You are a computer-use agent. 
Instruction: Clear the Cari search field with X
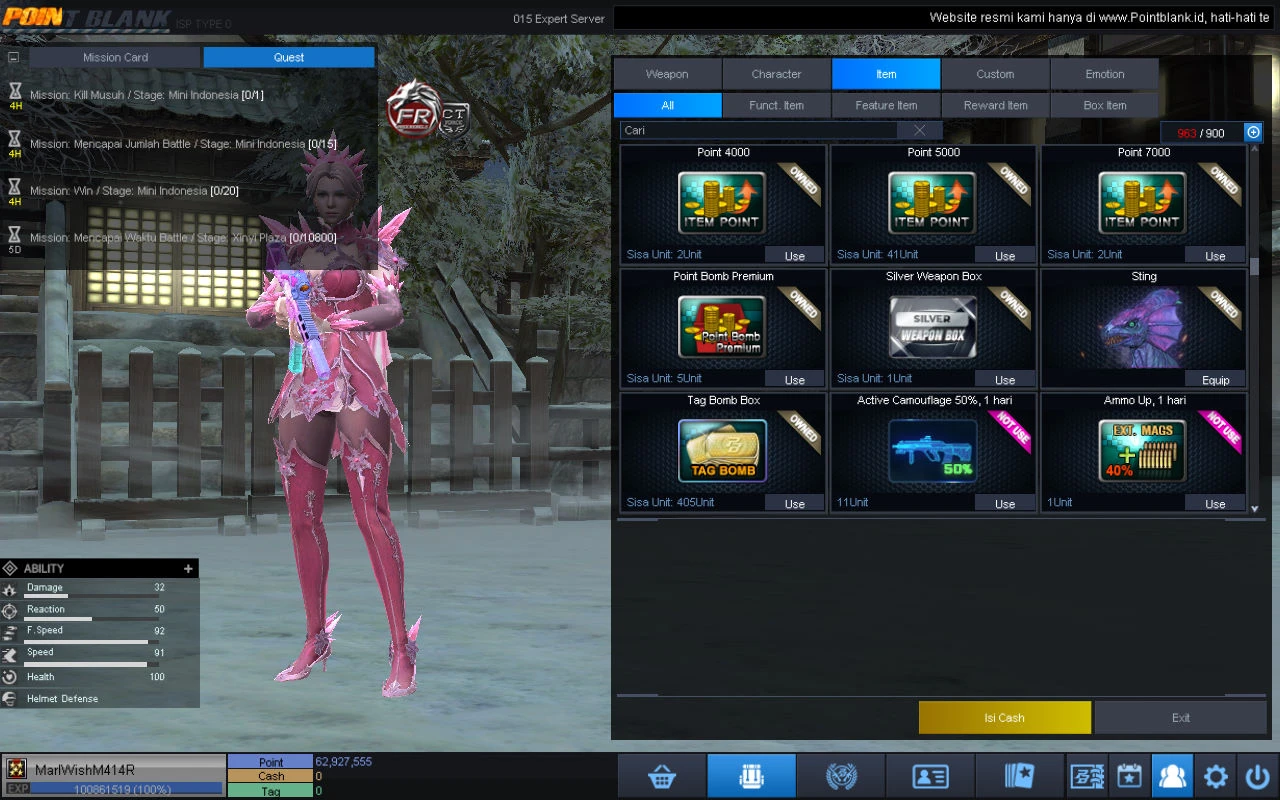(919, 131)
